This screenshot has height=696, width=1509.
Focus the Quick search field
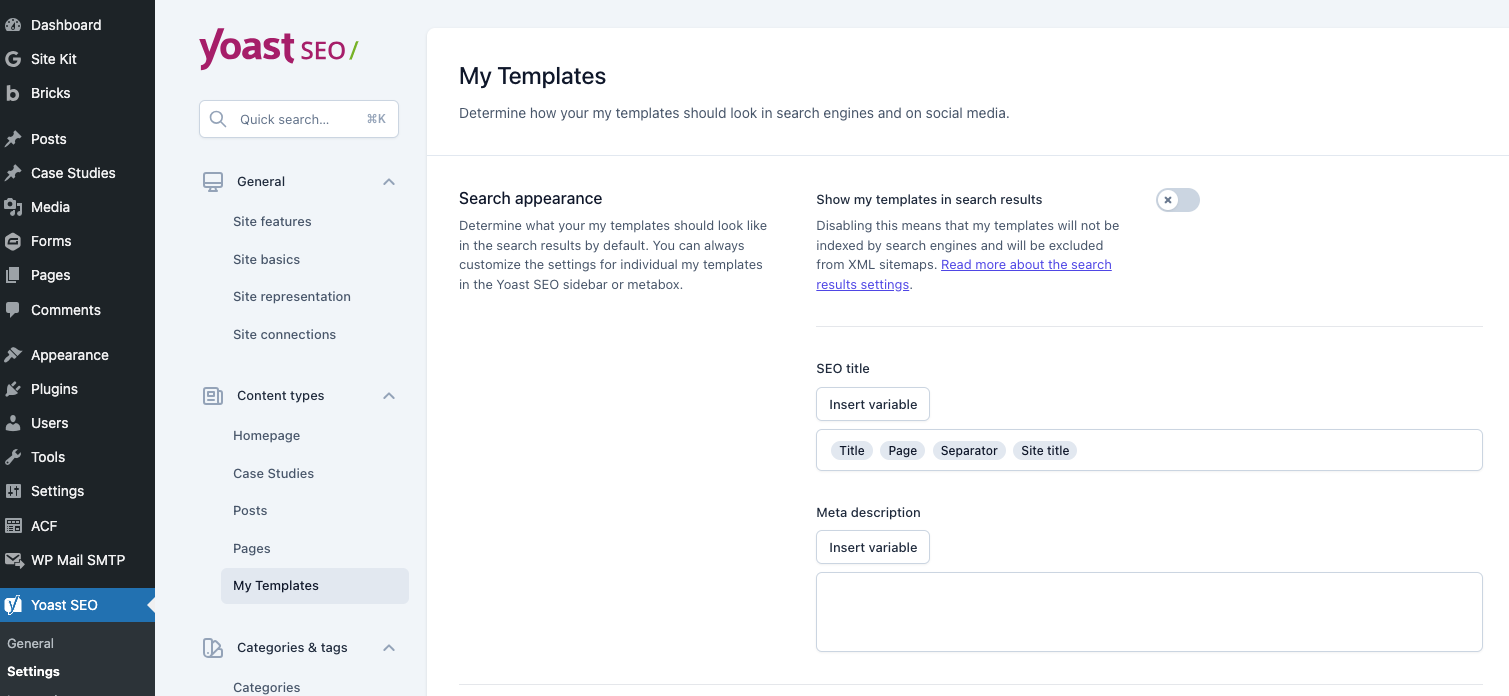click(299, 119)
